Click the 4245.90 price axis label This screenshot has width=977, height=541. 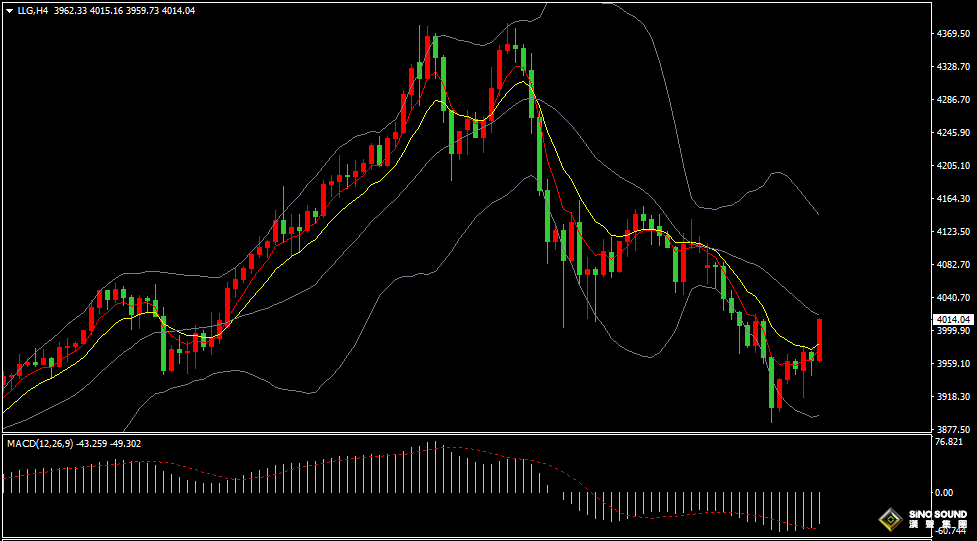point(953,133)
